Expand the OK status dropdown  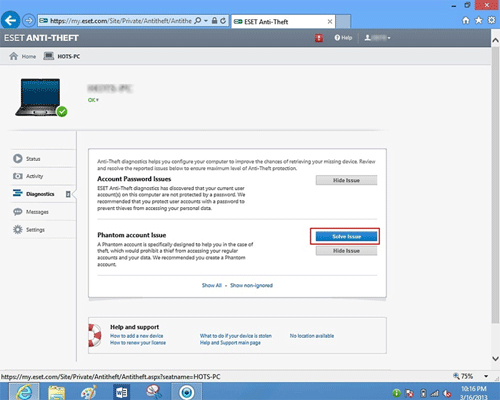pos(93,100)
